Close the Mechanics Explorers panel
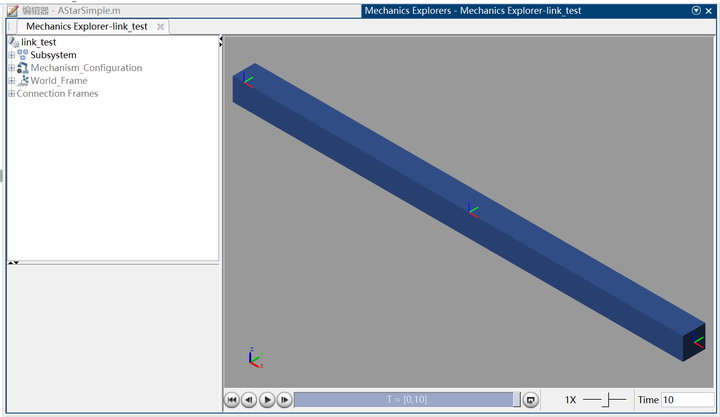The height and width of the screenshot is (417, 720). (x=709, y=11)
